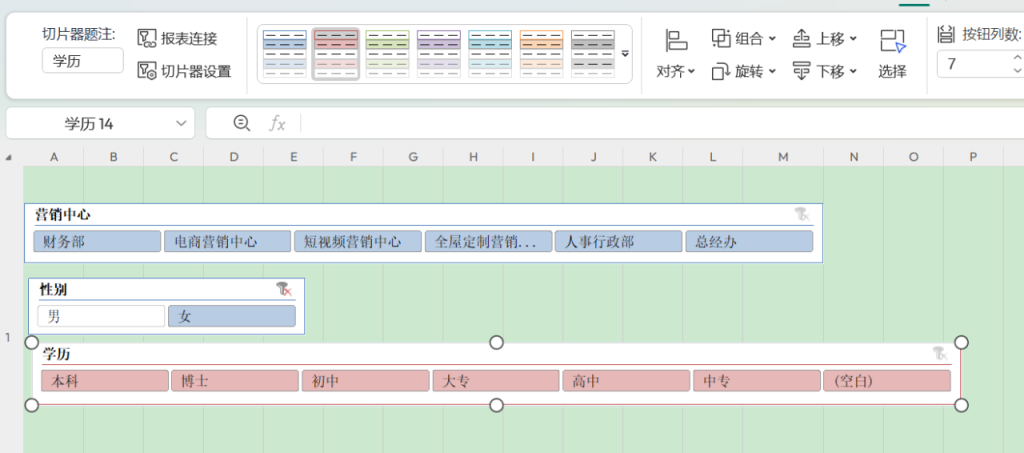This screenshot has width=1024, height=453.
Task: Open the 报表连接 report connections icon
Action: pos(148,39)
